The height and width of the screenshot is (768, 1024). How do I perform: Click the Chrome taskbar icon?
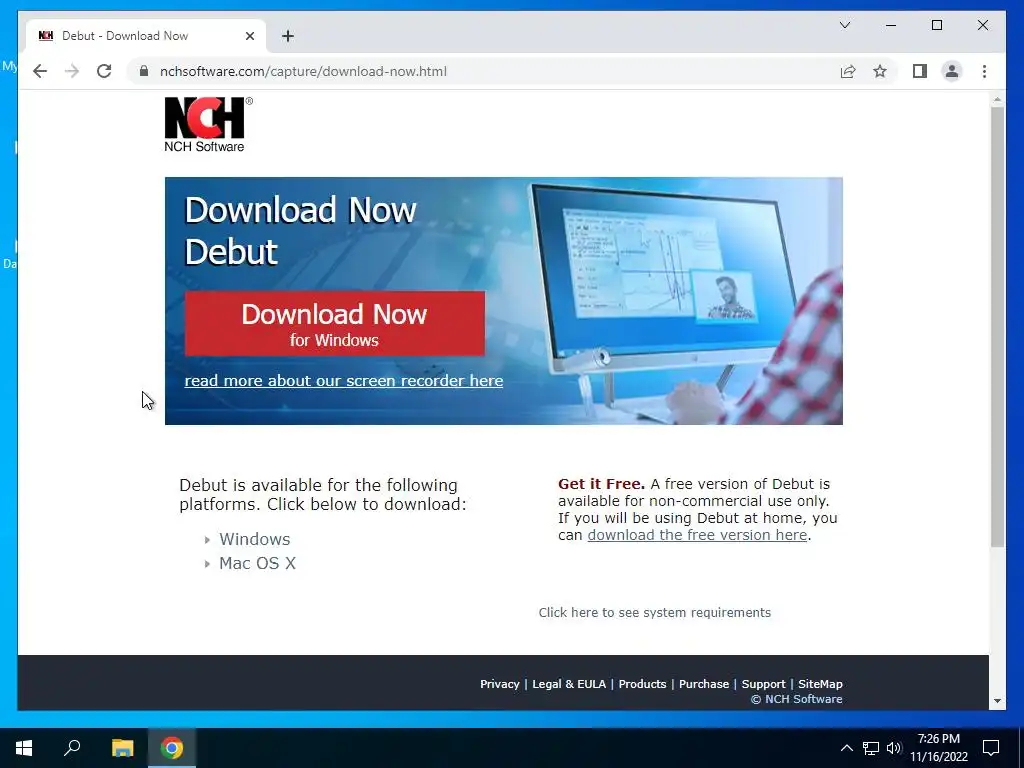tap(172, 748)
